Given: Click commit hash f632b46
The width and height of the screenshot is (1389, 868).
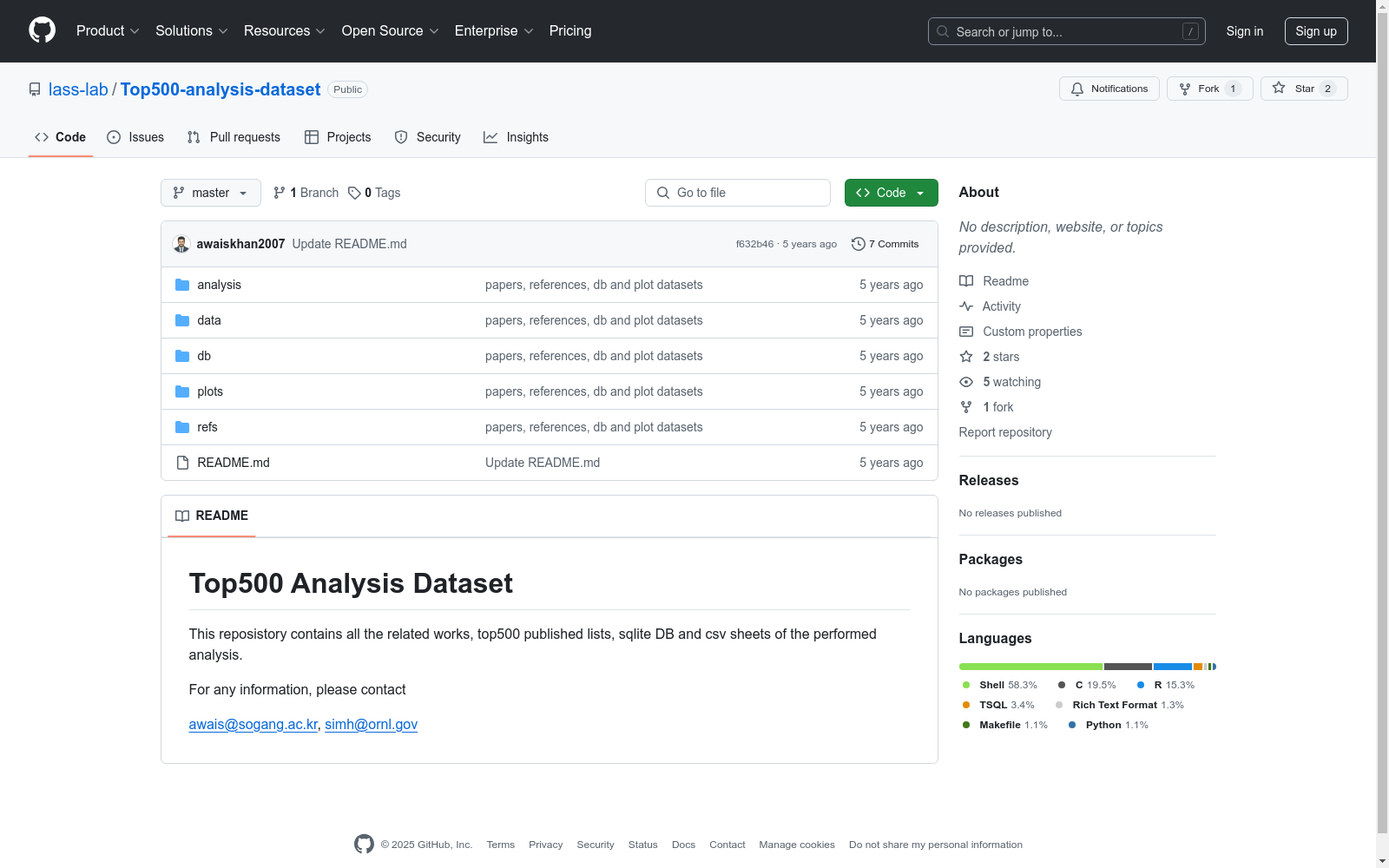Looking at the screenshot, I should click(754, 244).
